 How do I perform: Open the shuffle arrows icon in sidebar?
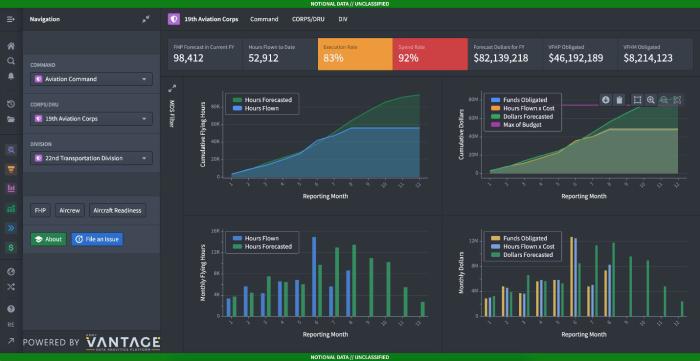point(11,287)
